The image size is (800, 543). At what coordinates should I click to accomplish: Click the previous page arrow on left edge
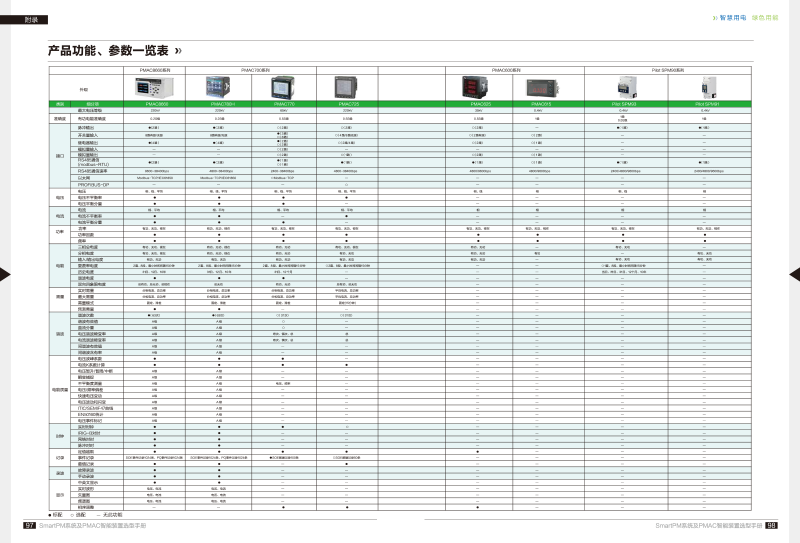click(x=5, y=272)
